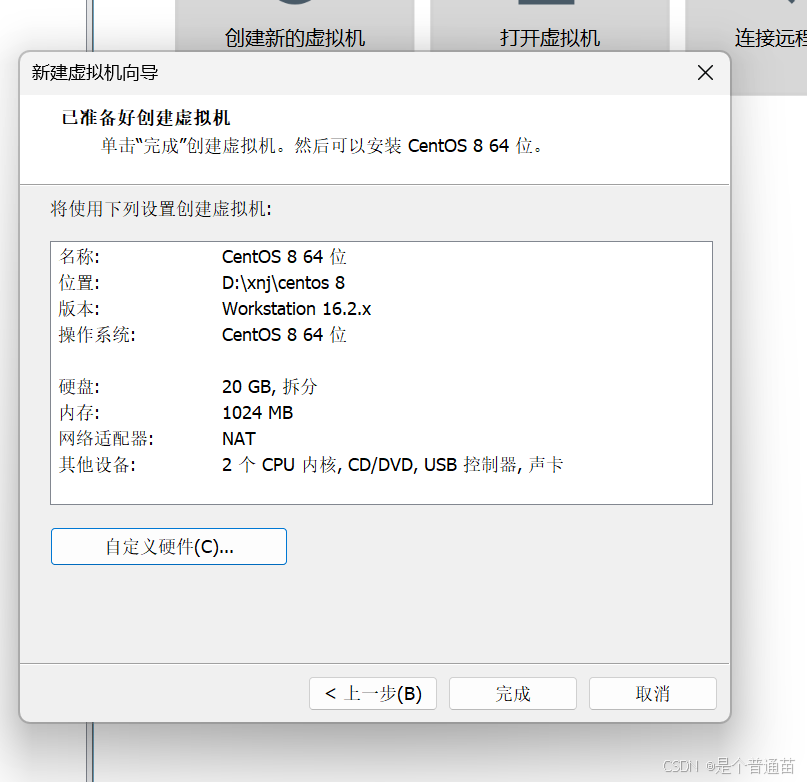Viewport: 807px width, 782px height.
Task: Click the 网络适配器: label
Action: (106, 439)
